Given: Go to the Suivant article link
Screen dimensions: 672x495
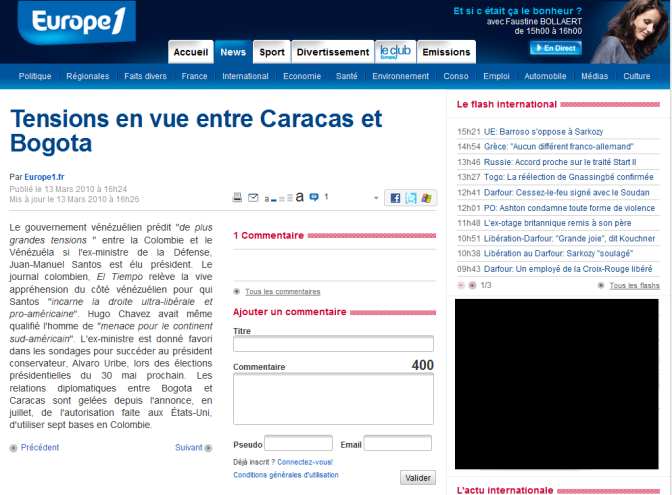Looking at the screenshot, I should pyautogui.click(x=188, y=448).
